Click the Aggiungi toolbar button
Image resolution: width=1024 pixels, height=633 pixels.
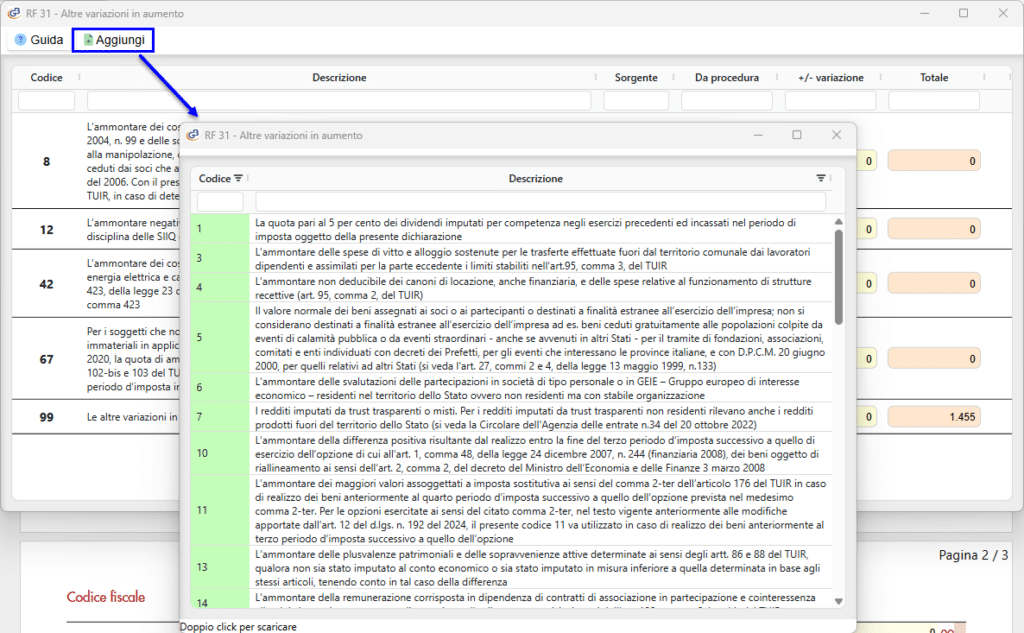(114, 40)
